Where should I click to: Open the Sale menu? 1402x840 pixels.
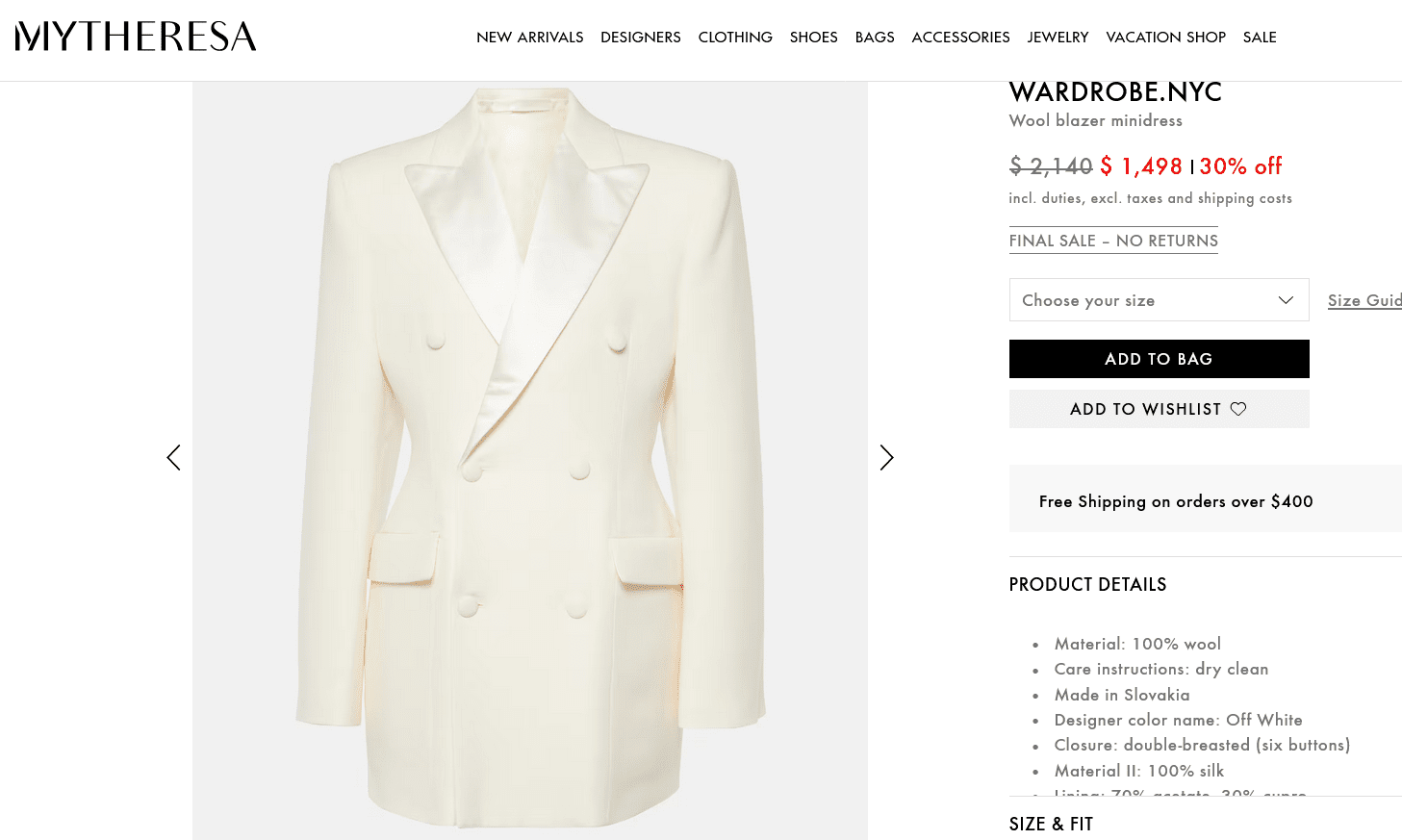click(1260, 38)
